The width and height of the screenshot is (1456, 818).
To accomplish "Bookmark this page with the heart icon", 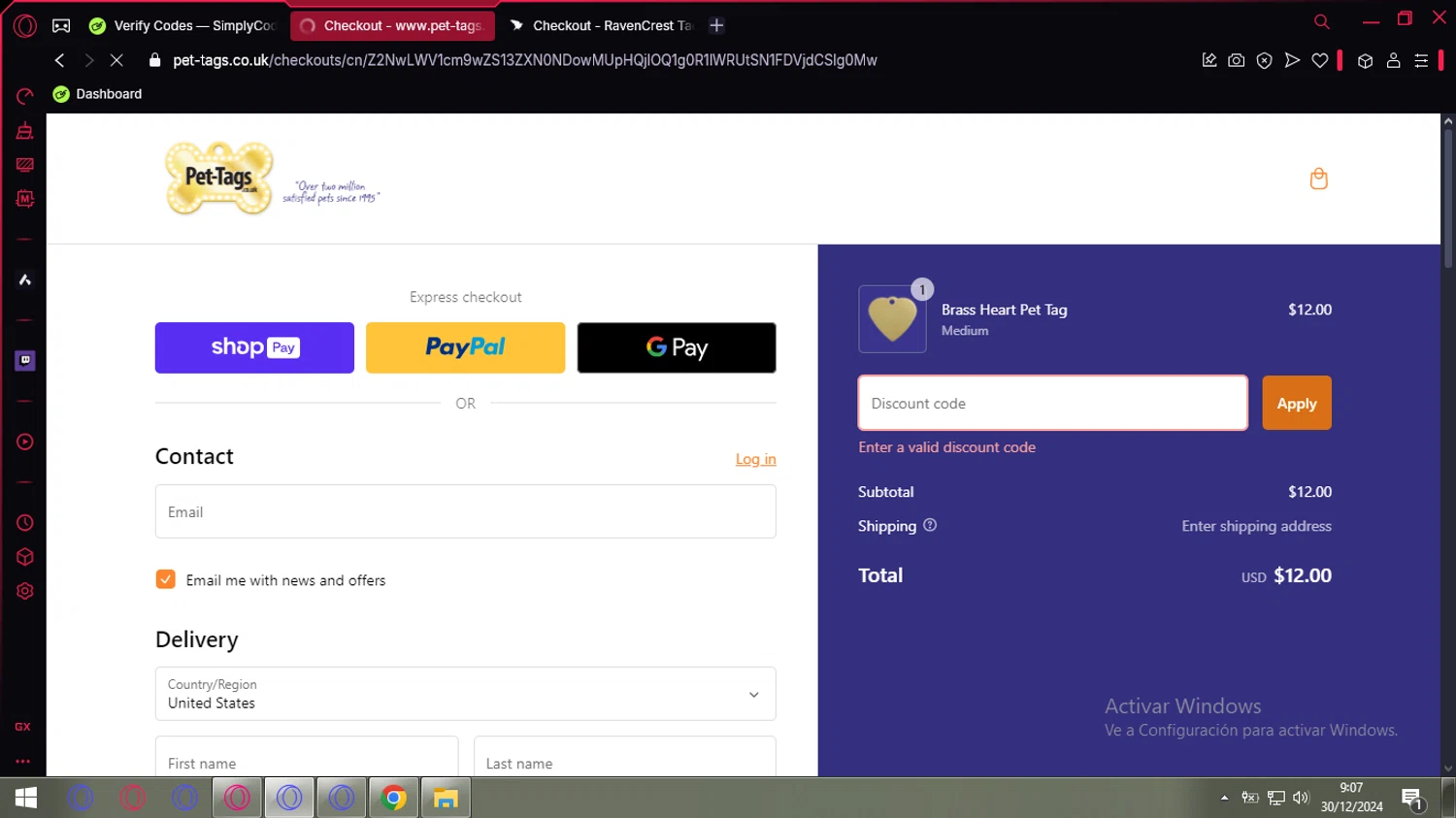I will [1320, 60].
